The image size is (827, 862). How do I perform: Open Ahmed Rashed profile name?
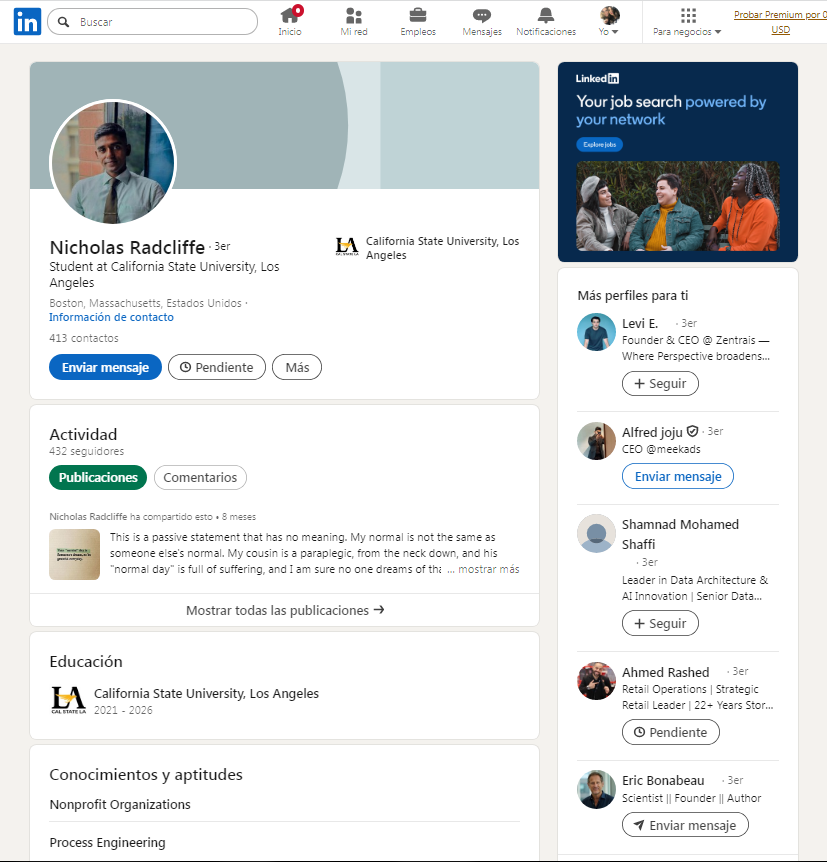point(665,672)
